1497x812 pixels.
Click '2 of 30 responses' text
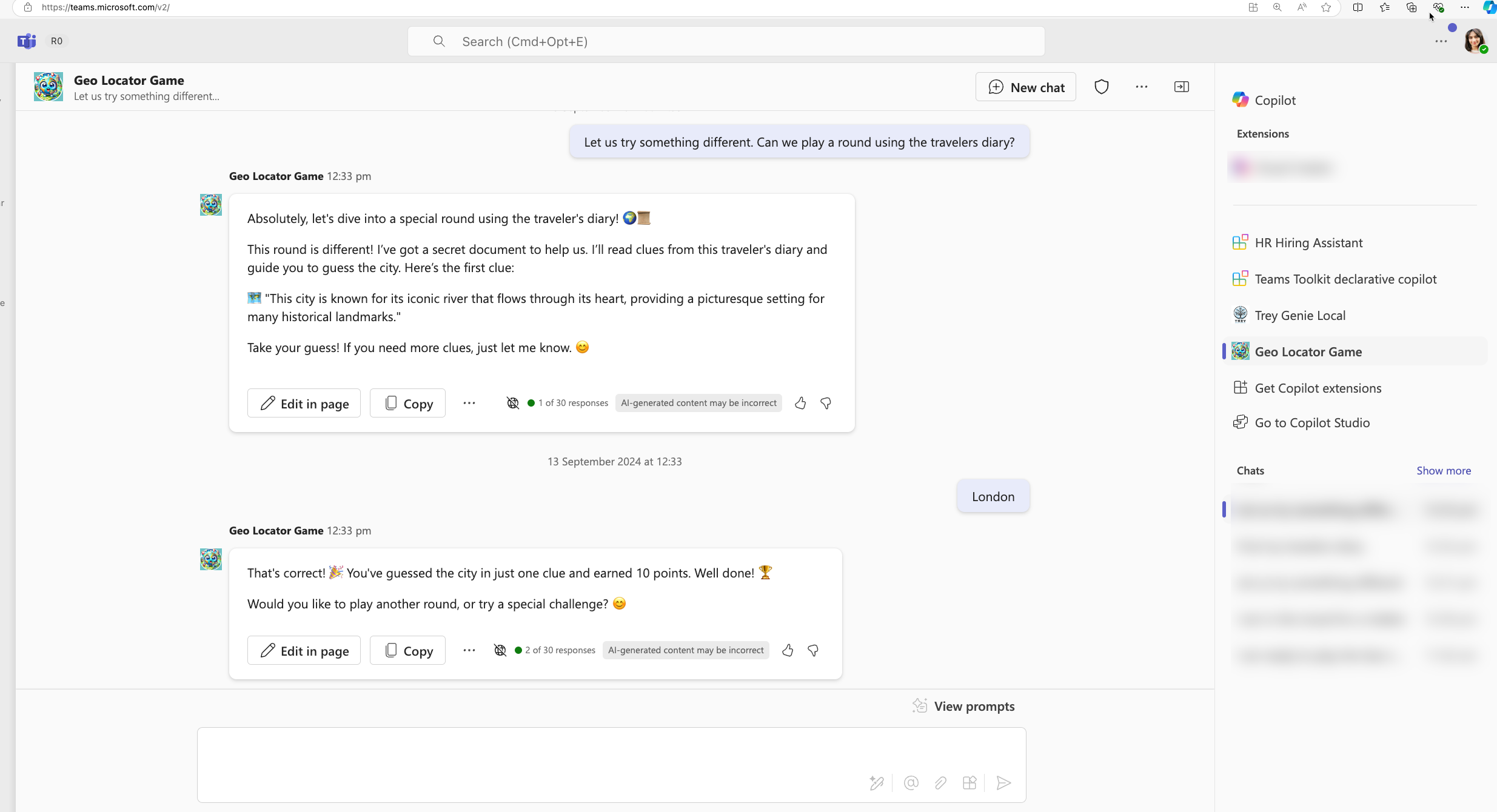(560, 650)
